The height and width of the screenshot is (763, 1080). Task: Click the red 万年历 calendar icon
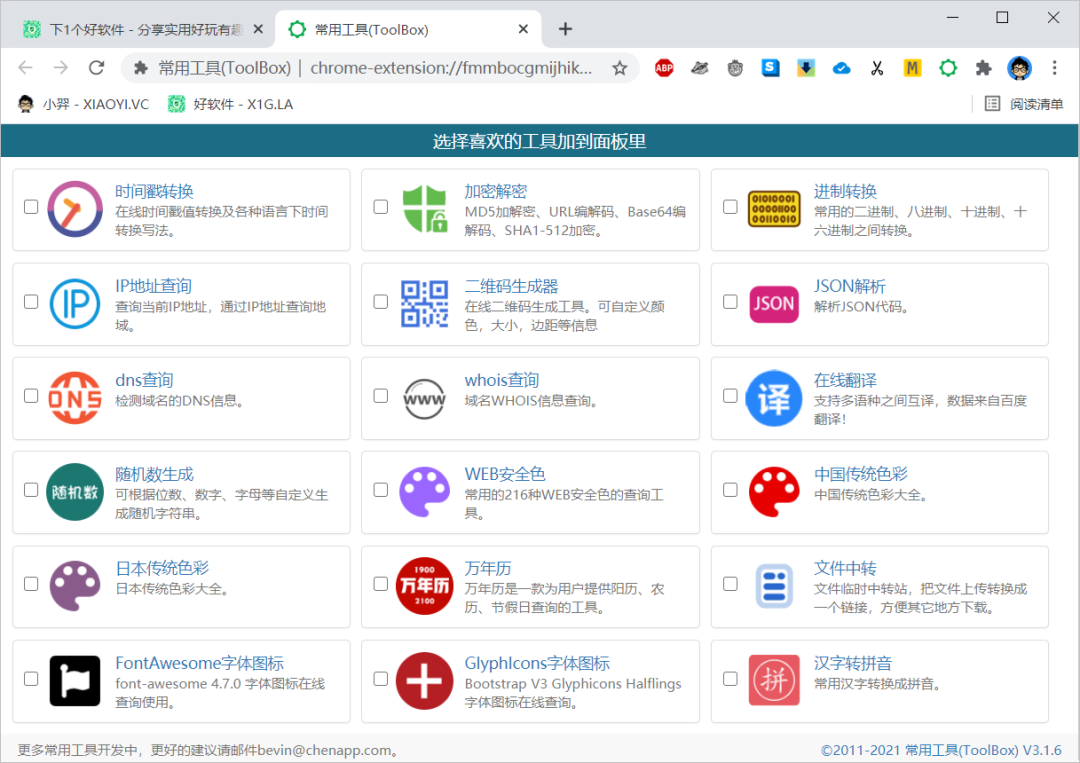(425, 586)
